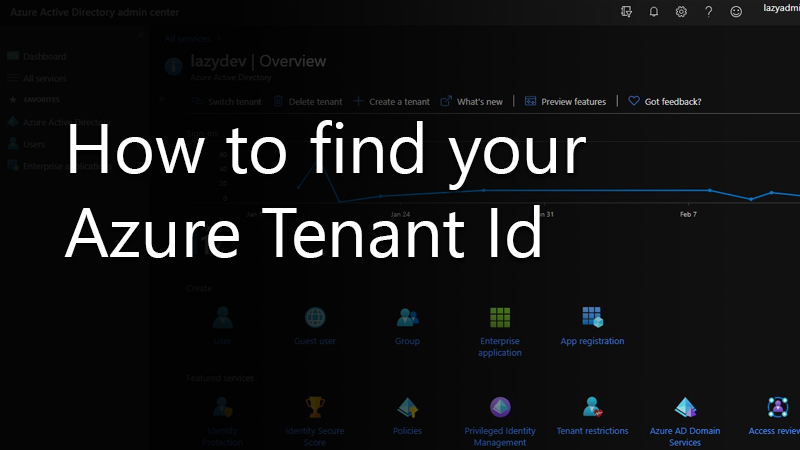The width and height of the screenshot is (800, 450).
Task: Create an Enterprise application grid icon
Action: 500,317
